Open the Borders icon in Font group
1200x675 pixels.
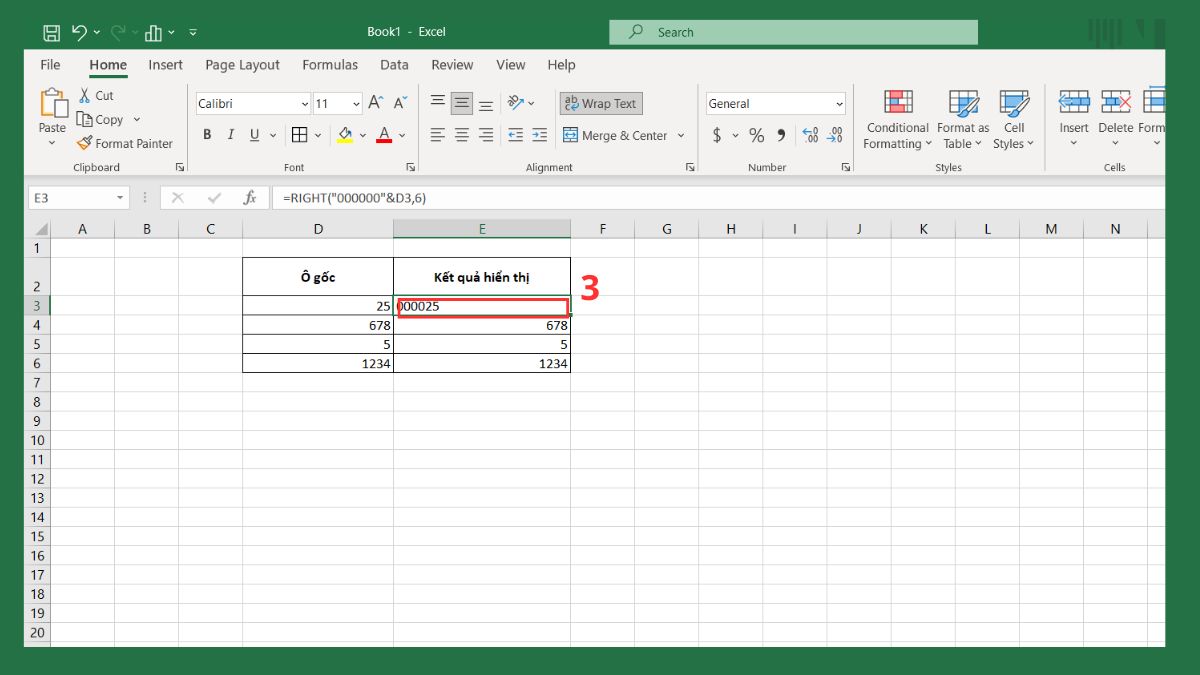(299, 135)
